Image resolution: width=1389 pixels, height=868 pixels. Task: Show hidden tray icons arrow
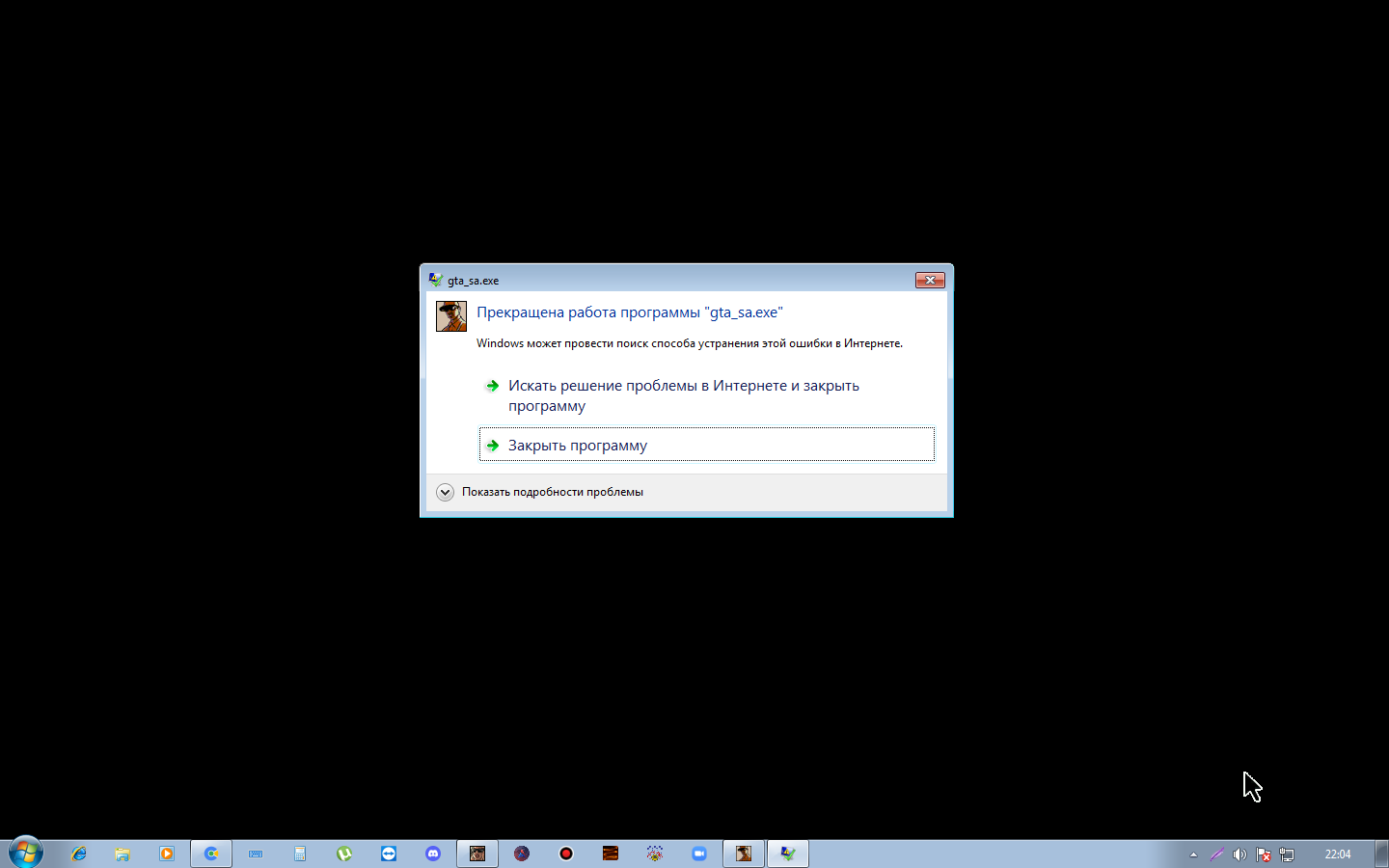pos(1193,854)
